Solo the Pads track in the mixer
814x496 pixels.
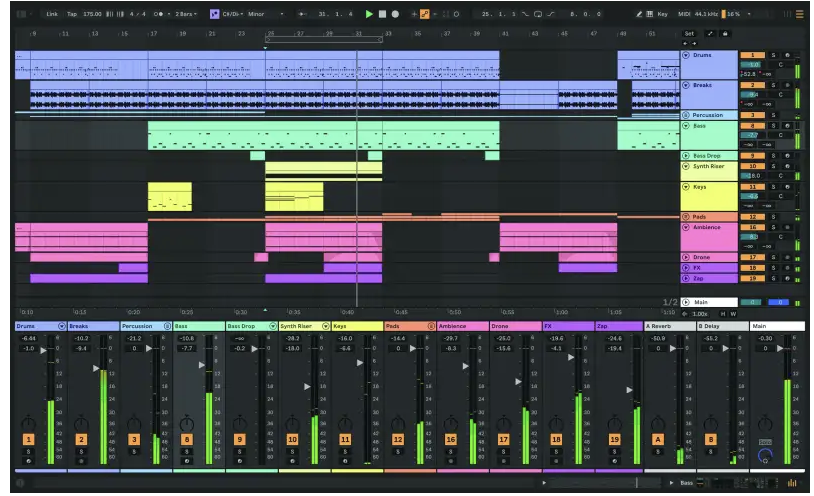tap(398, 452)
